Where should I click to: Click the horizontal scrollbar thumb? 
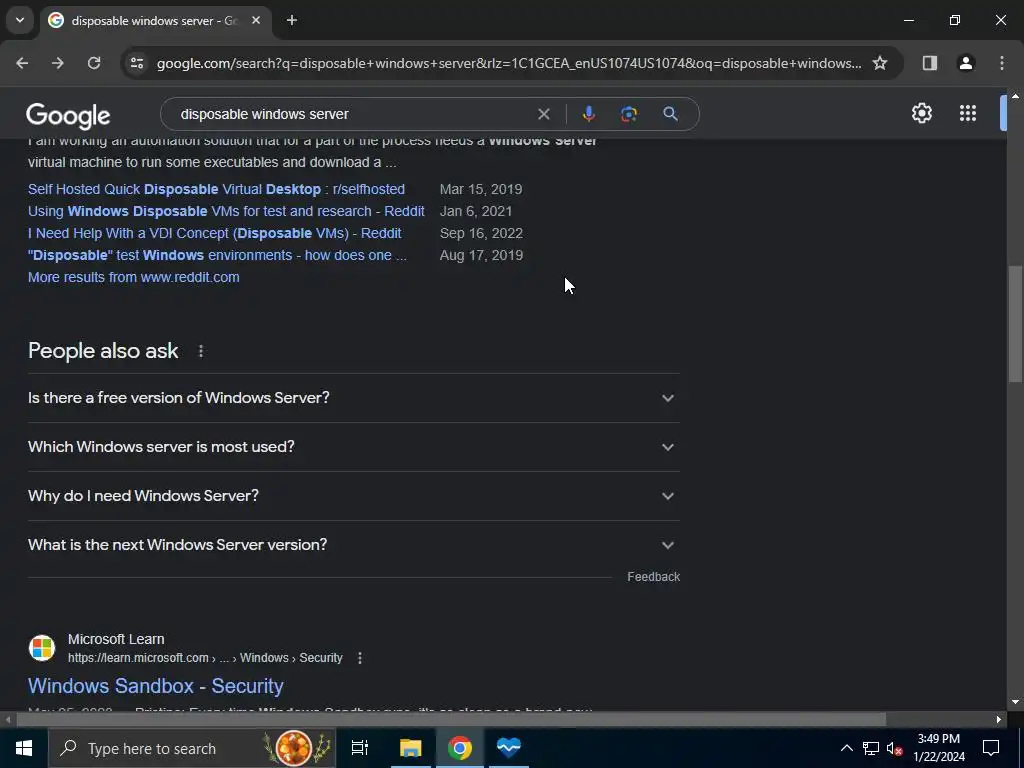[451, 720]
